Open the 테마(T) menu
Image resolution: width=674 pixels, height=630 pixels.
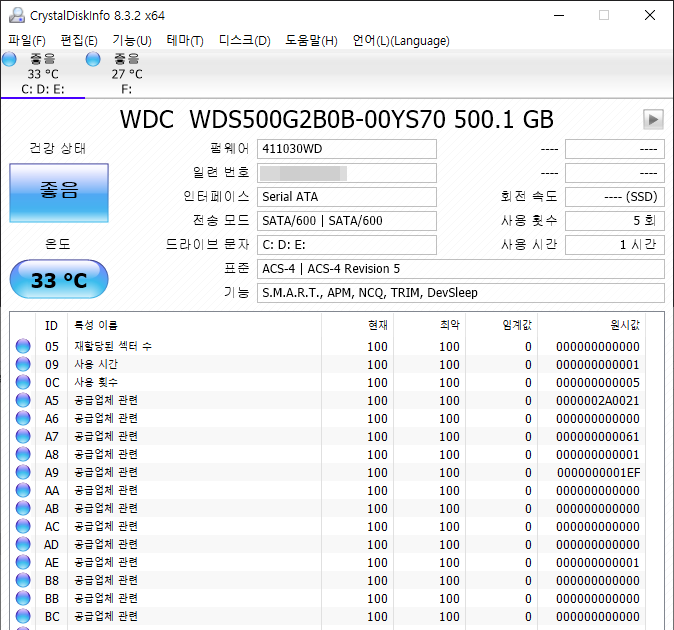[x=185, y=41]
